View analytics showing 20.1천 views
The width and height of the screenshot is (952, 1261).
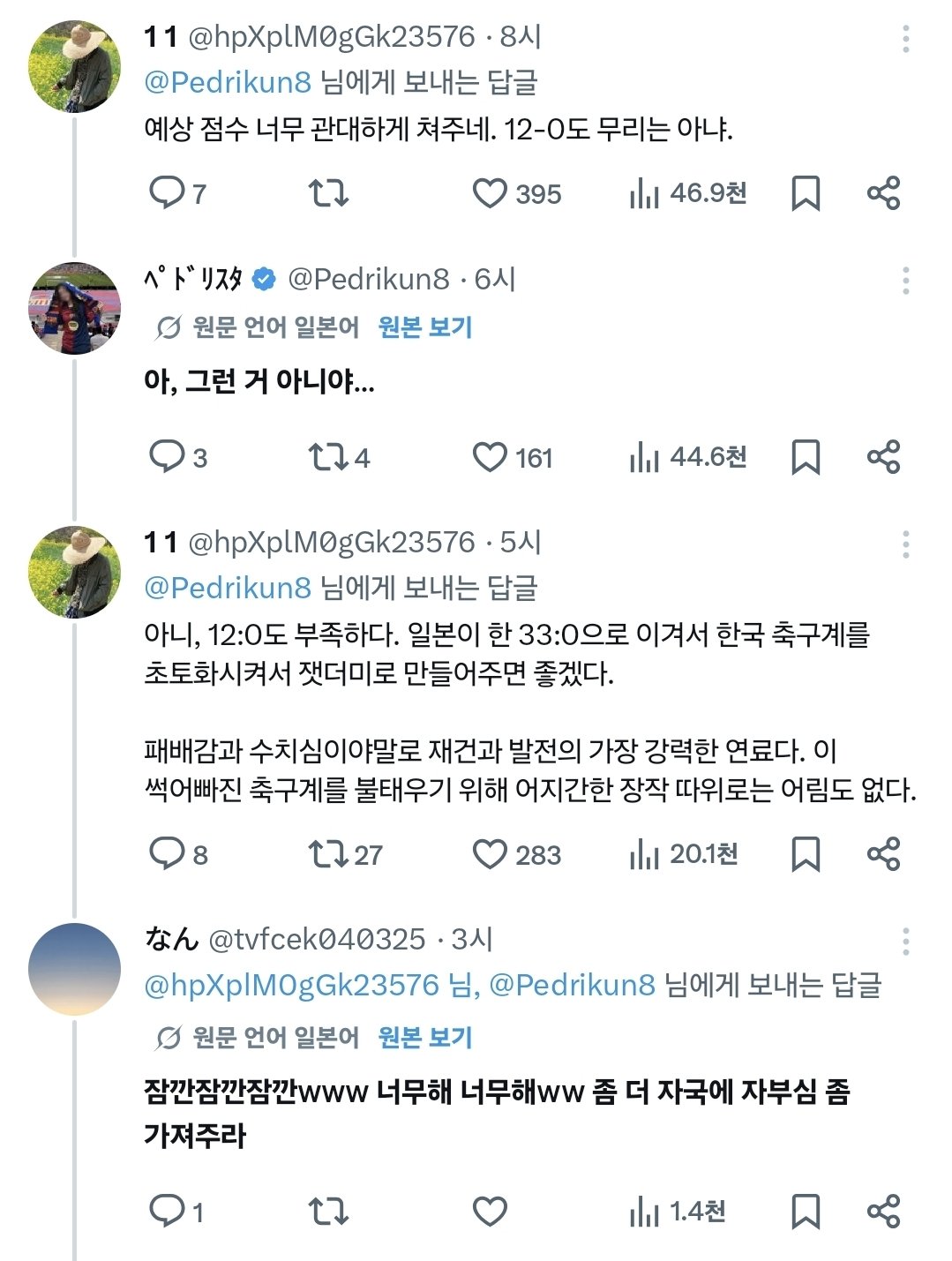coord(684,854)
